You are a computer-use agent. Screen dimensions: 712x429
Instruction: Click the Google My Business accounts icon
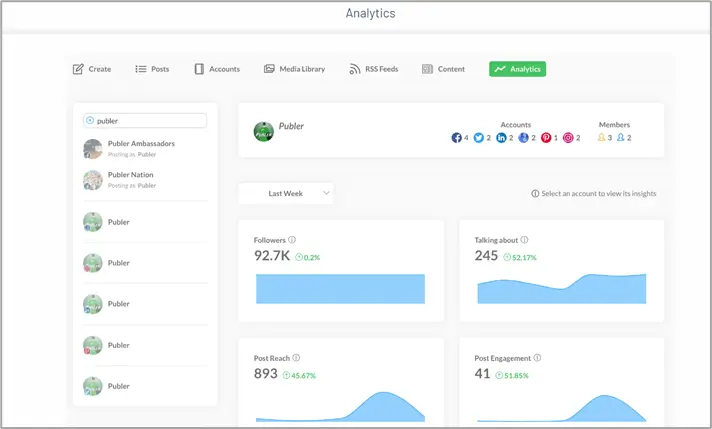click(x=524, y=138)
